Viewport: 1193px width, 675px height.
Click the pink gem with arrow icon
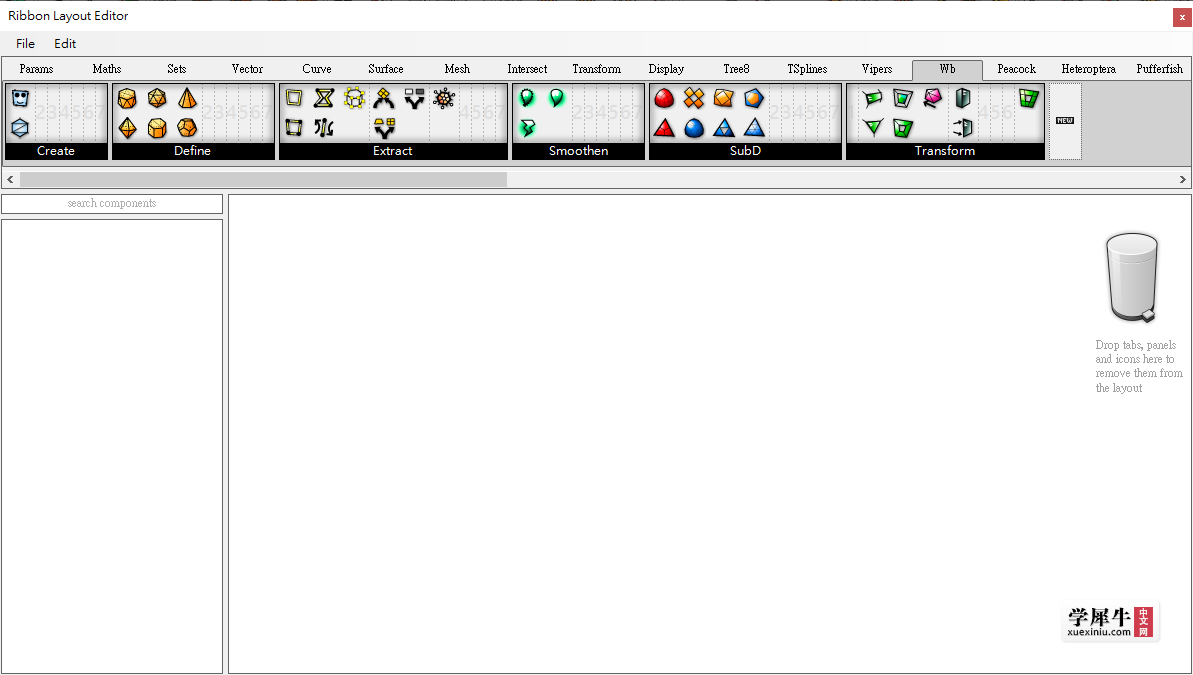pyautogui.click(x=933, y=98)
